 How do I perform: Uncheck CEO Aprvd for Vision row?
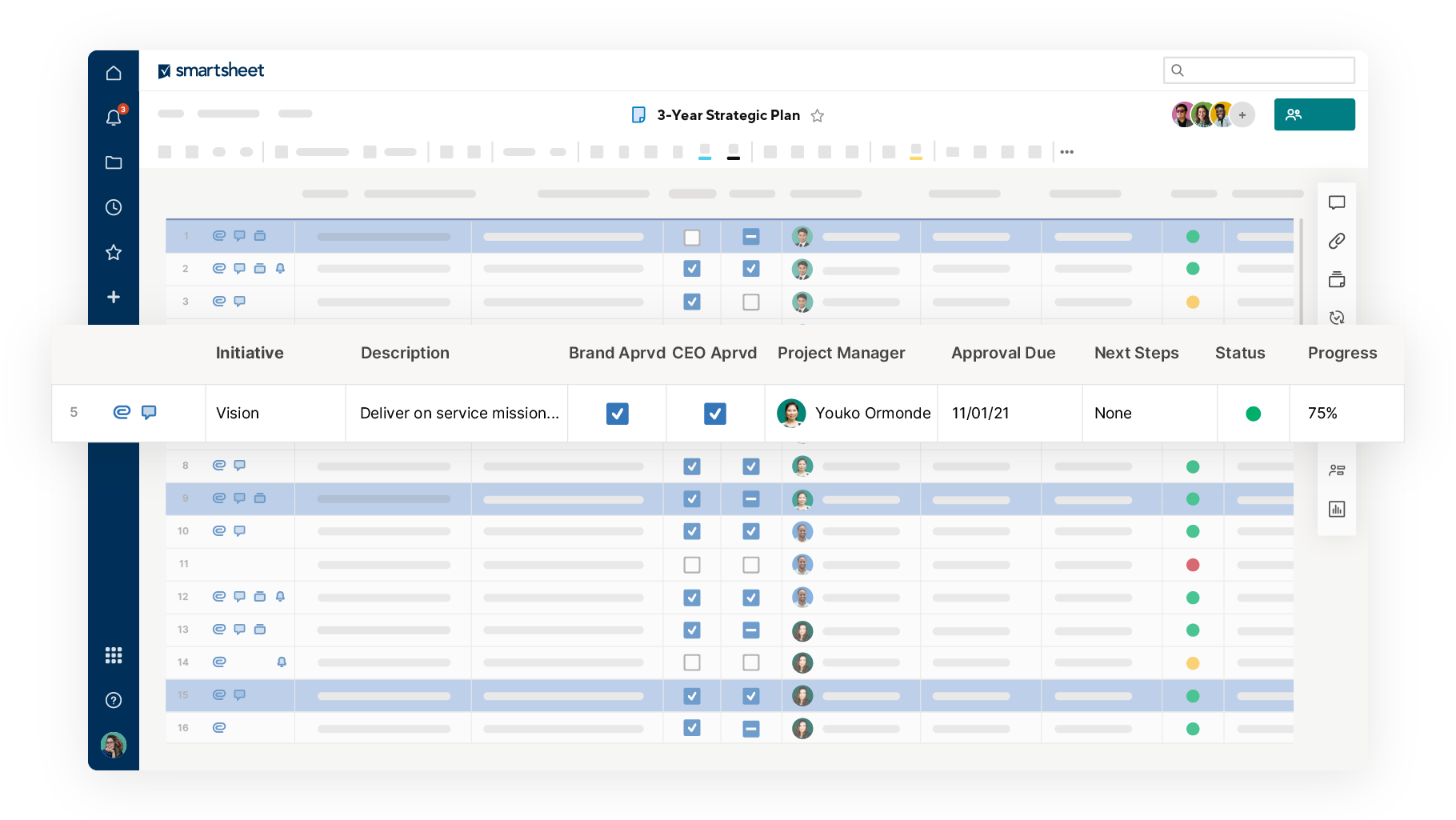(714, 414)
